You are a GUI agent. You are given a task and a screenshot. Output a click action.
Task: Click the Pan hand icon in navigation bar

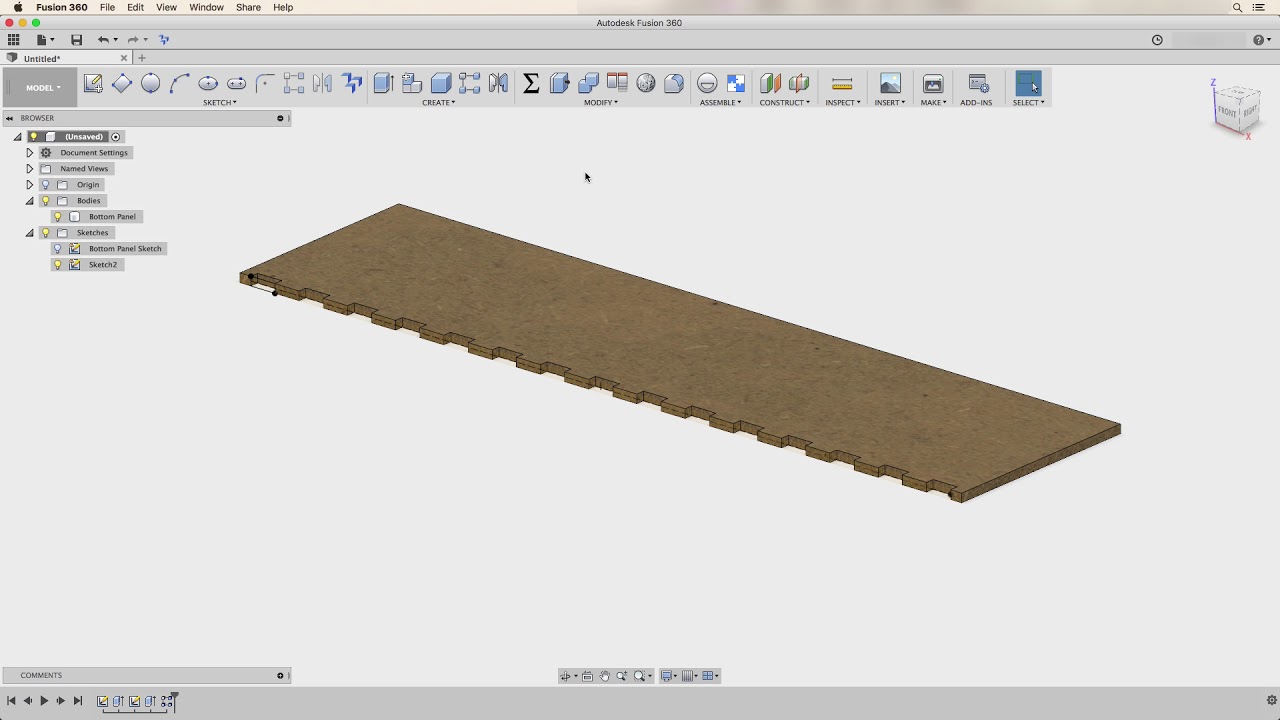click(604, 676)
